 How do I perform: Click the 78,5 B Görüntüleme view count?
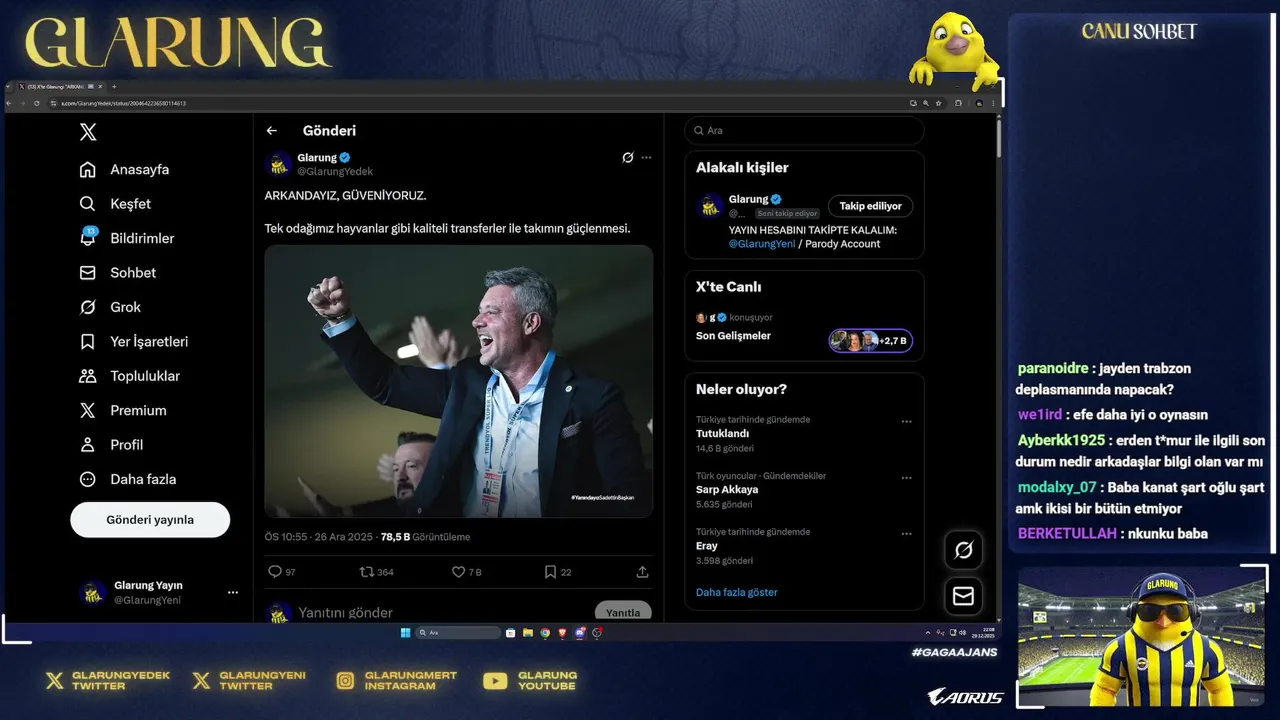pyautogui.click(x=425, y=537)
